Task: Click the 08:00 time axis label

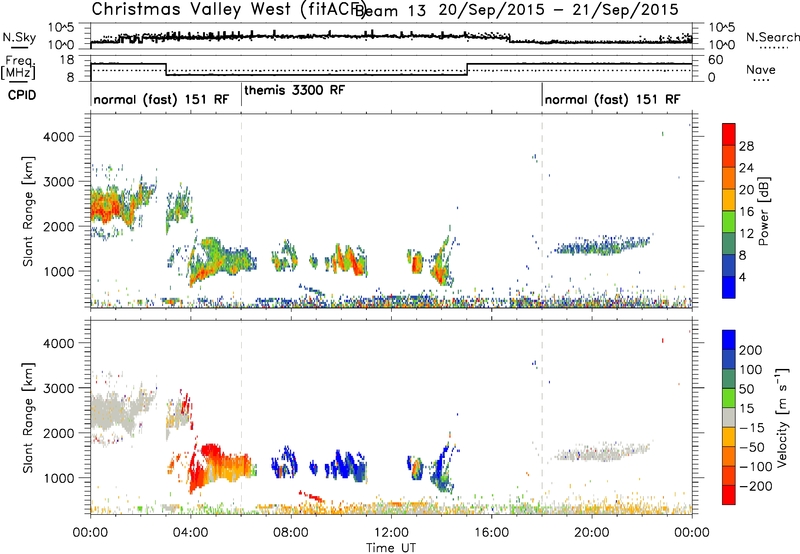Action: 291,533
